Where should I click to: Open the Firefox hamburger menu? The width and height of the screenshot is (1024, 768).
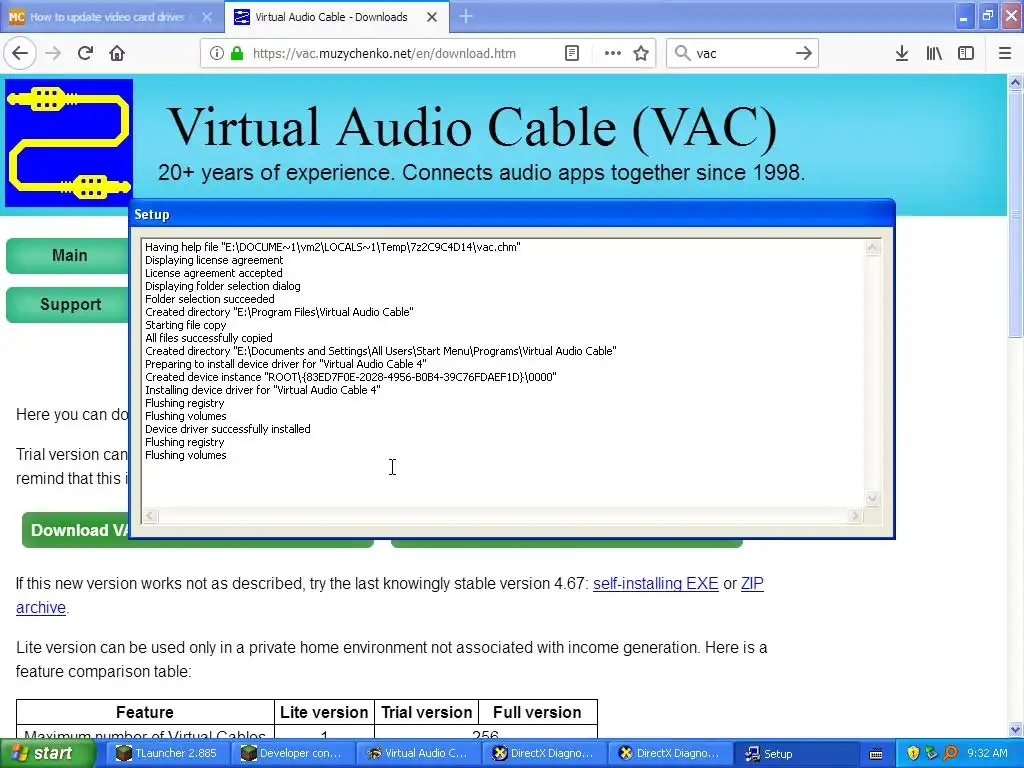tap(1005, 53)
